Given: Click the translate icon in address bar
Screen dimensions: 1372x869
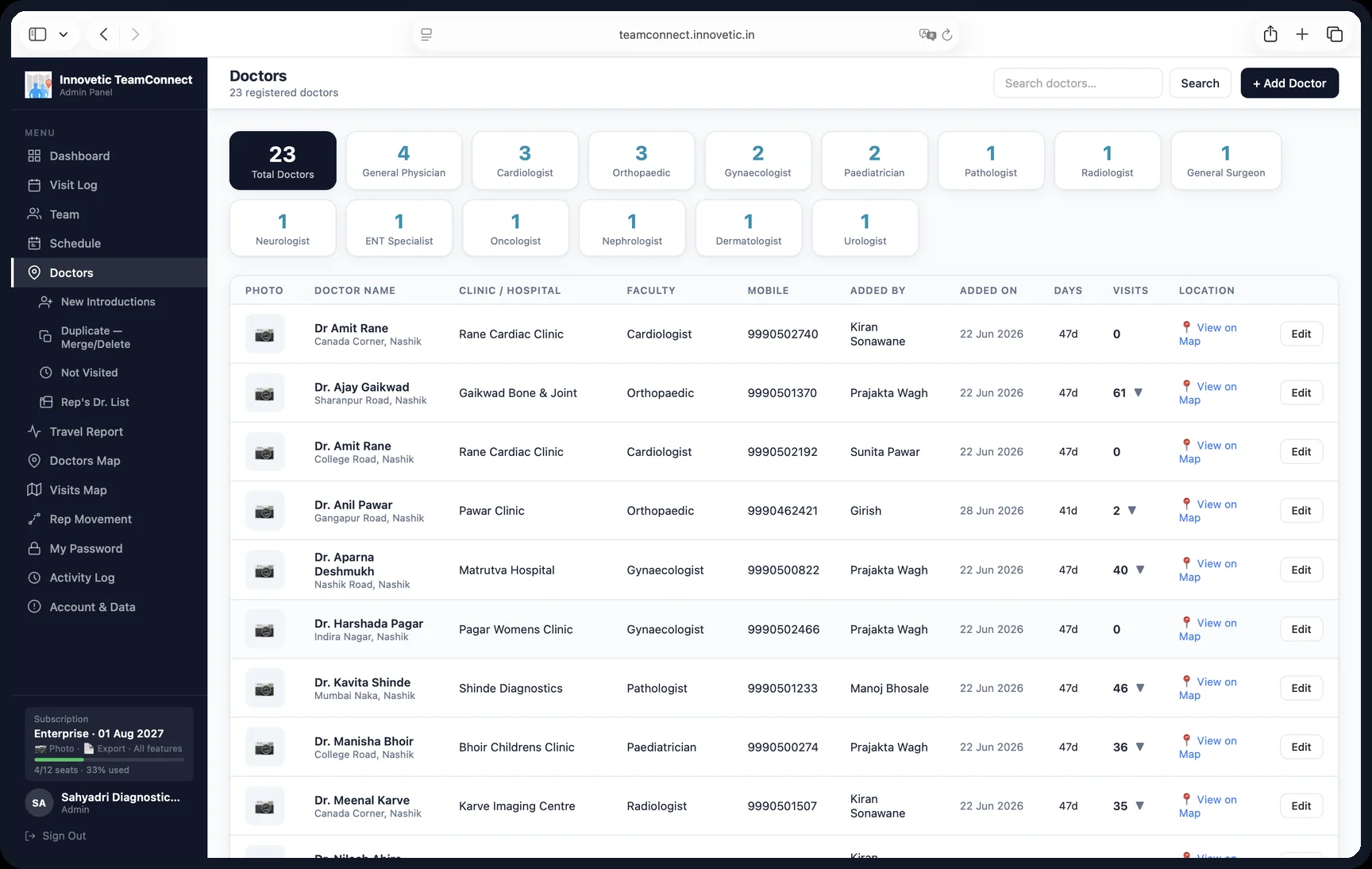Looking at the screenshot, I should 927,35.
